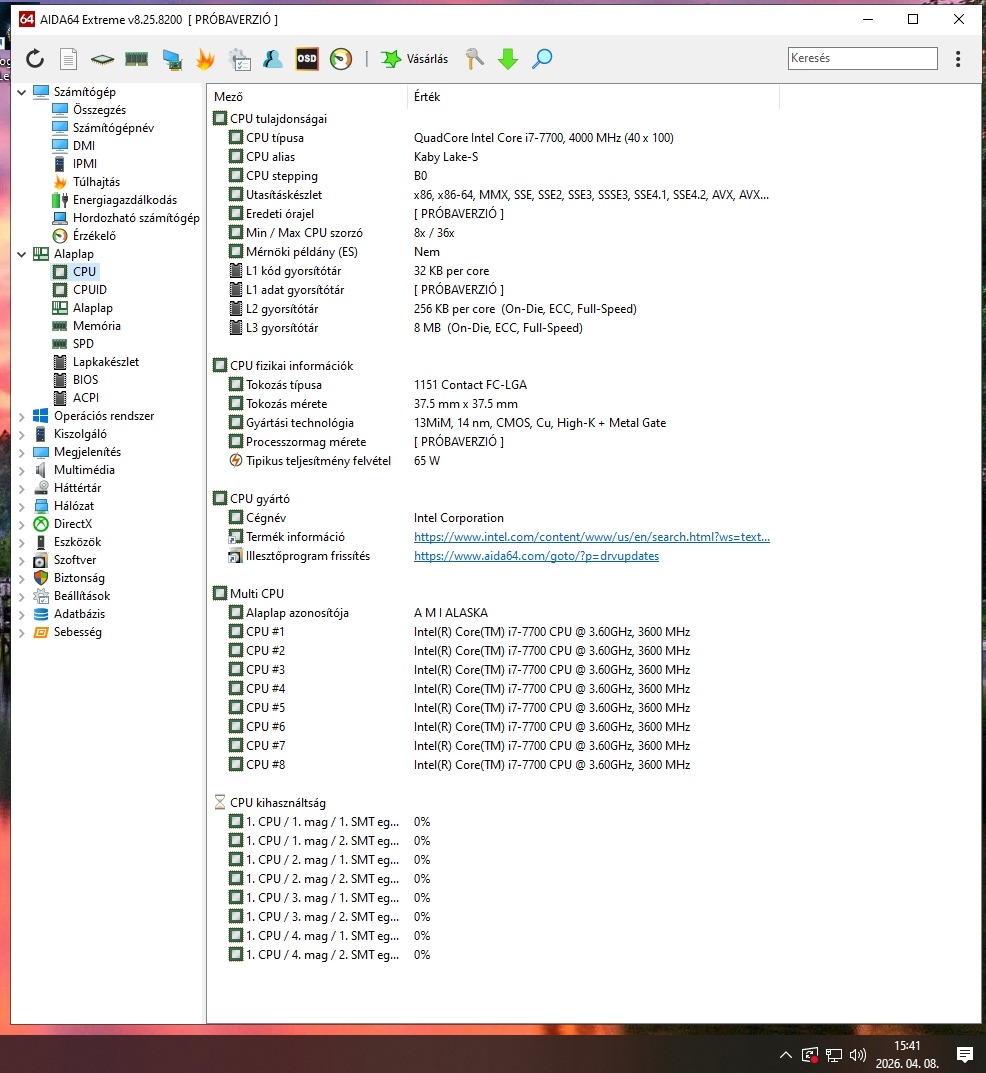
Task: Expand the Multimédia tree node
Action: [x=21, y=470]
